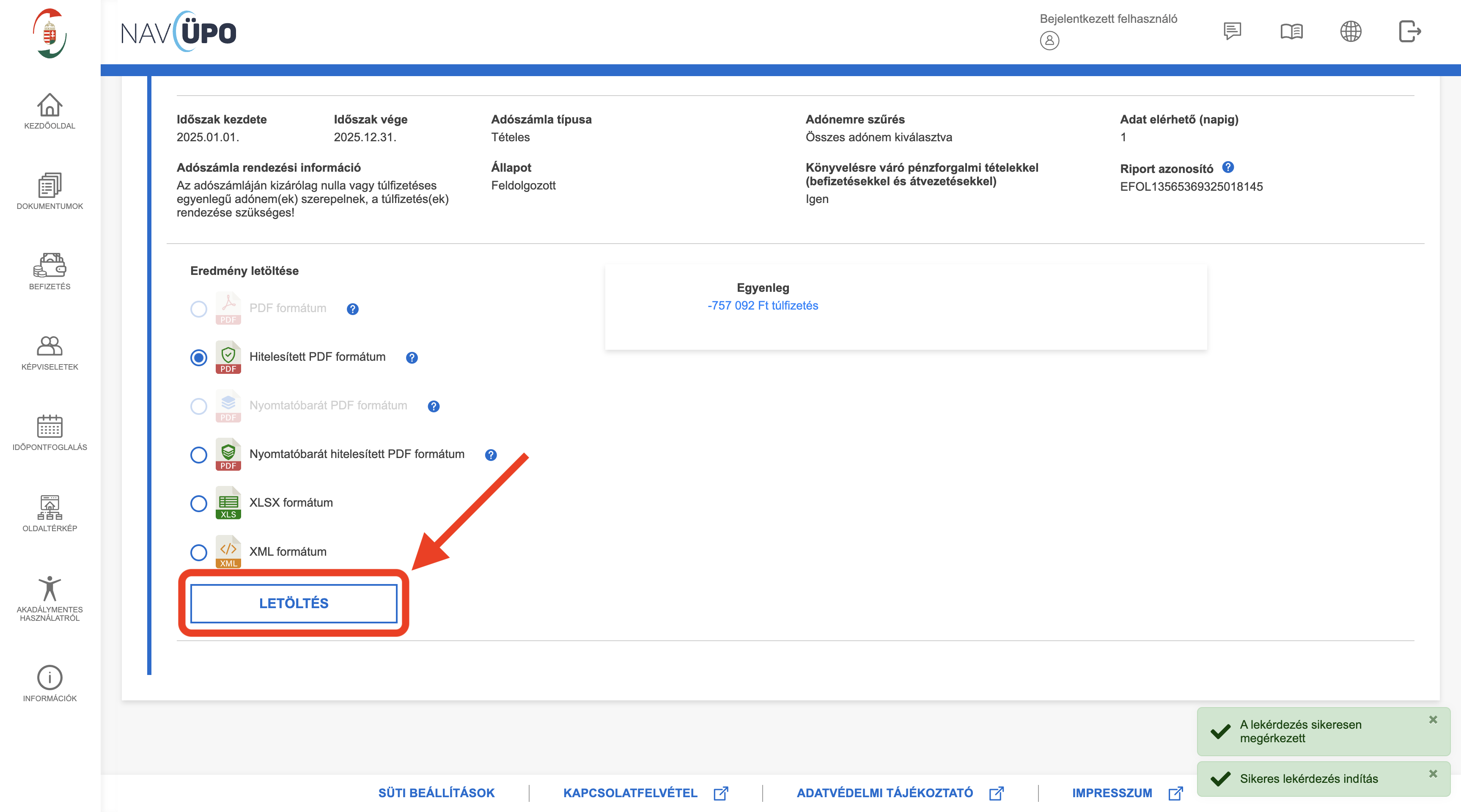
Task: Show help for Riport azonosító
Action: pos(1228,167)
